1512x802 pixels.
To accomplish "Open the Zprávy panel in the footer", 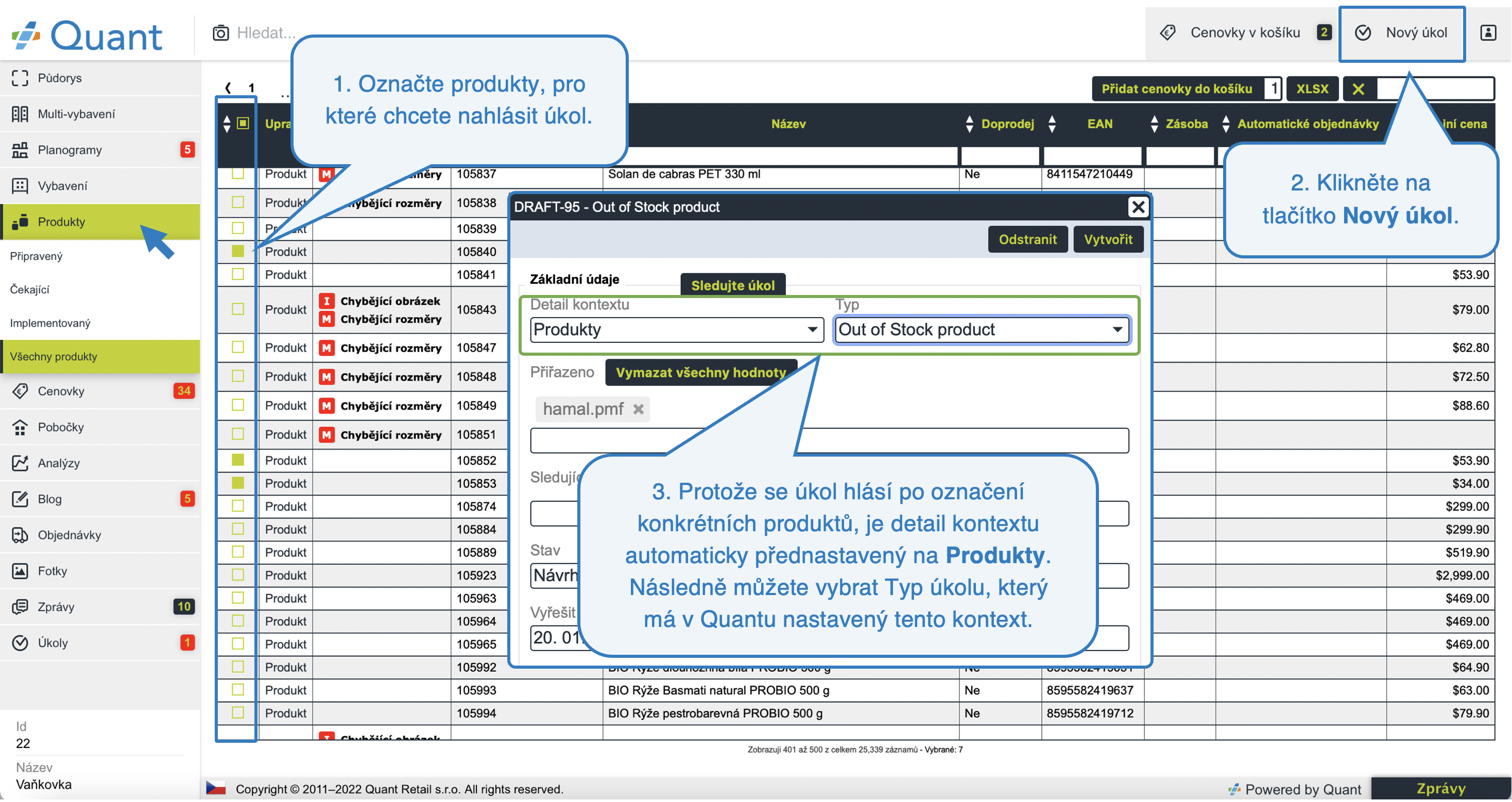I will click(x=1440, y=789).
